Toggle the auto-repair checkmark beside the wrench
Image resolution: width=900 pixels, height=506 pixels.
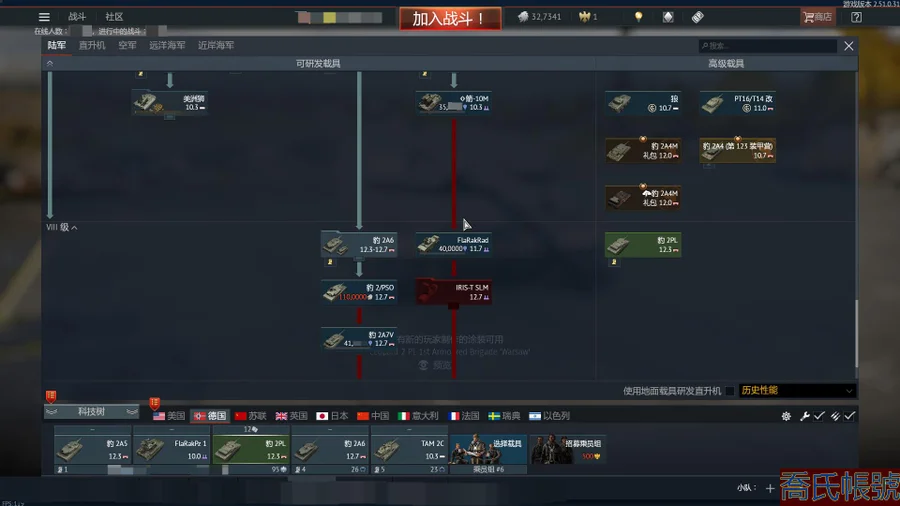(819, 416)
